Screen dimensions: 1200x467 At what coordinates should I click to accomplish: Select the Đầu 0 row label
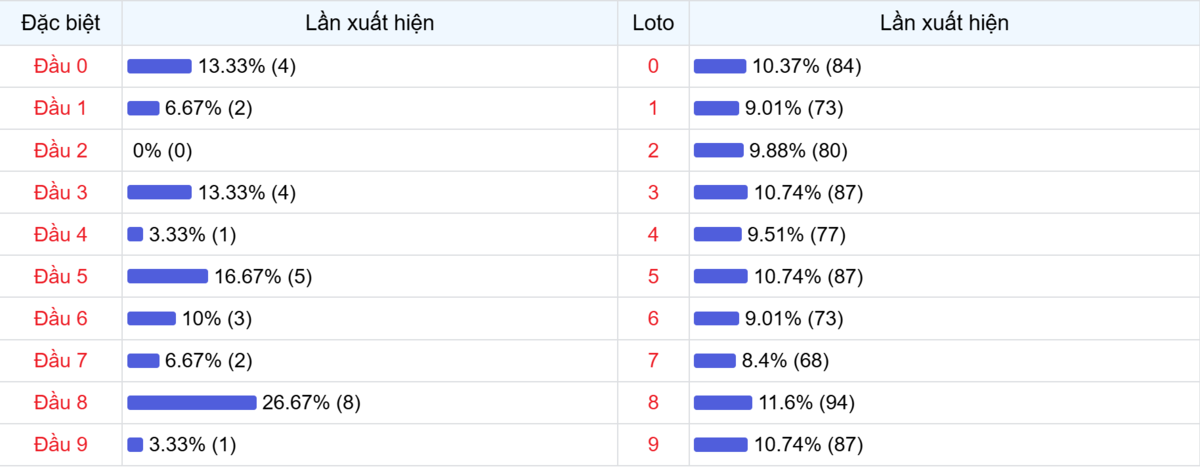(x=61, y=66)
